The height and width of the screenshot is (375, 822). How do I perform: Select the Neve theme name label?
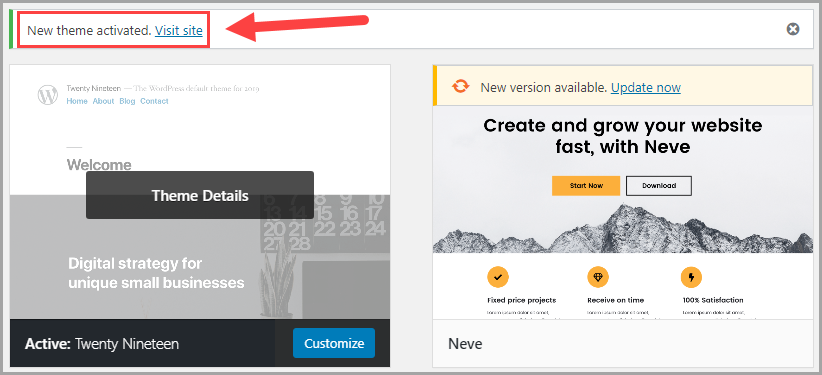(x=465, y=344)
